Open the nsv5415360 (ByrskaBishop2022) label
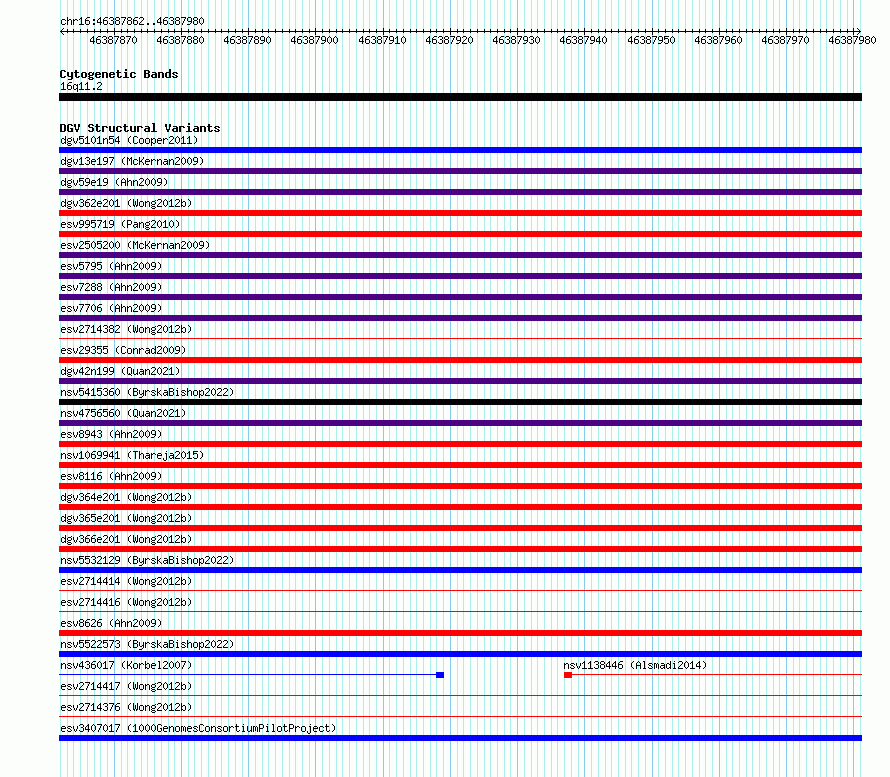 pos(147,392)
